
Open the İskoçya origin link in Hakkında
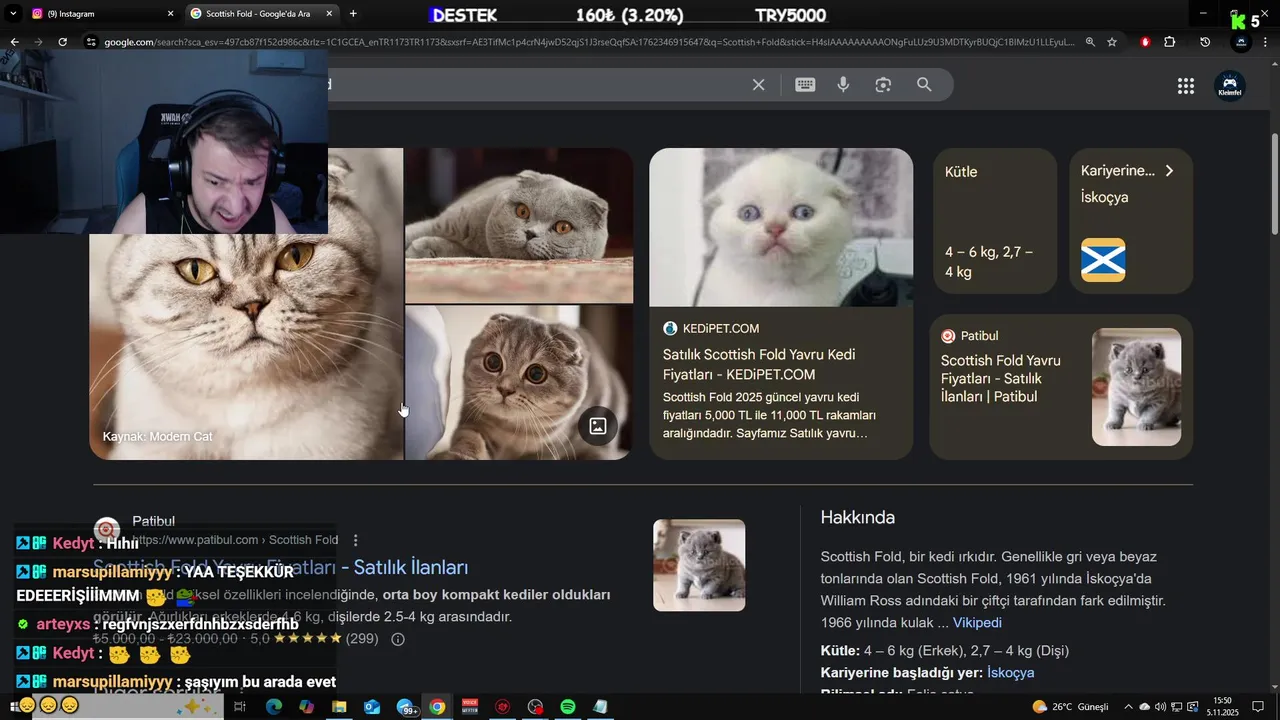tap(1010, 672)
